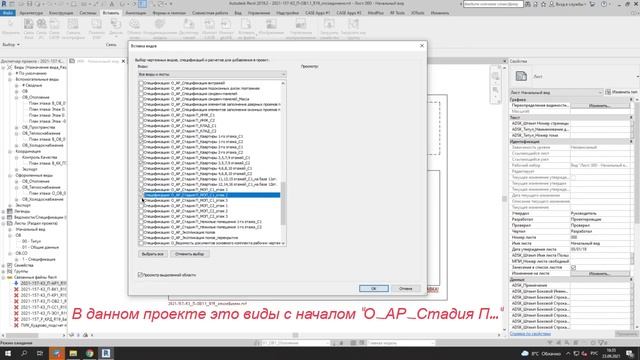Click the search field in title bar
The image size is (640, 360).
[x=493, y=4]
